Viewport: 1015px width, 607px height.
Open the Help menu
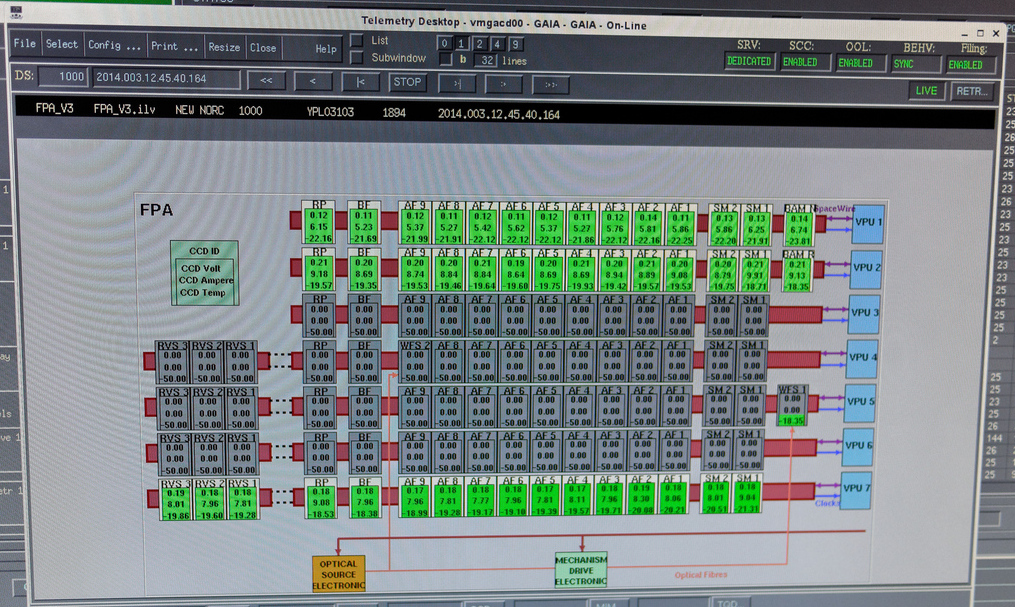326,48
